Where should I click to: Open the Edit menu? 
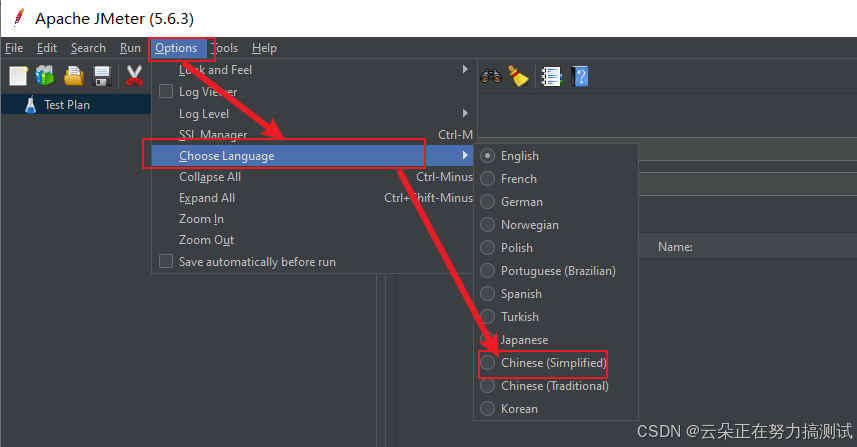click(x=47, y=48)
